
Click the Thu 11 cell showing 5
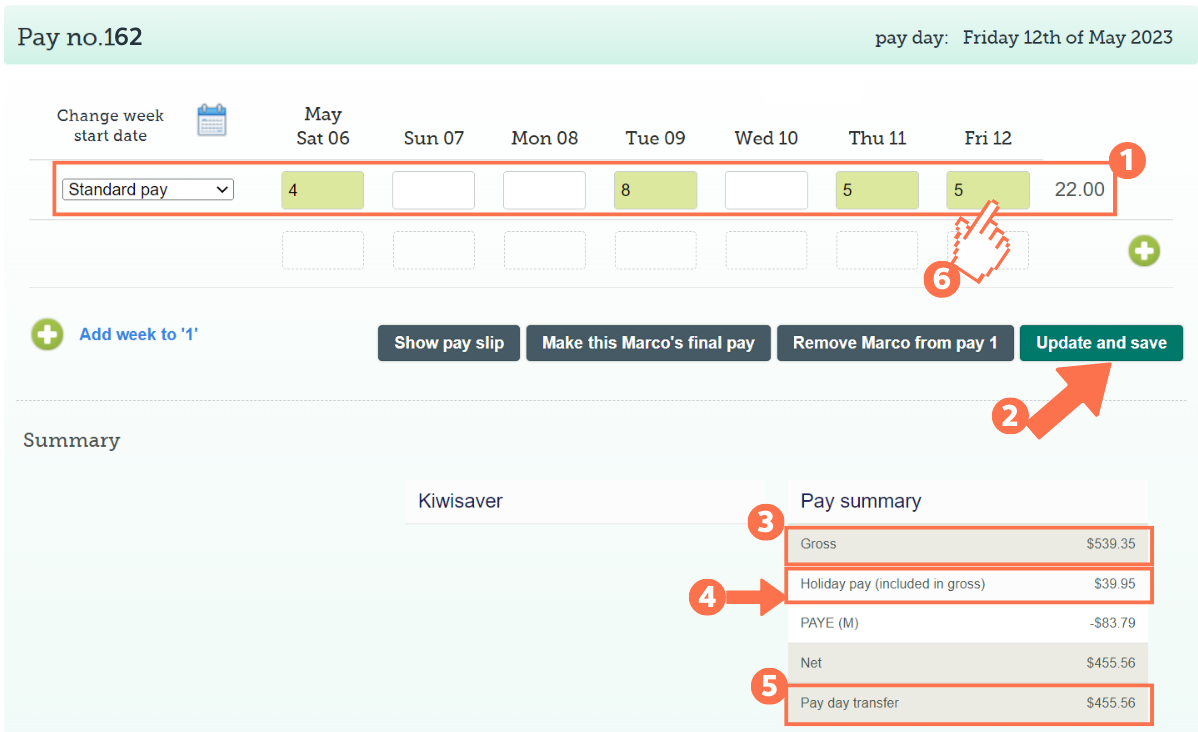[877, 189]
